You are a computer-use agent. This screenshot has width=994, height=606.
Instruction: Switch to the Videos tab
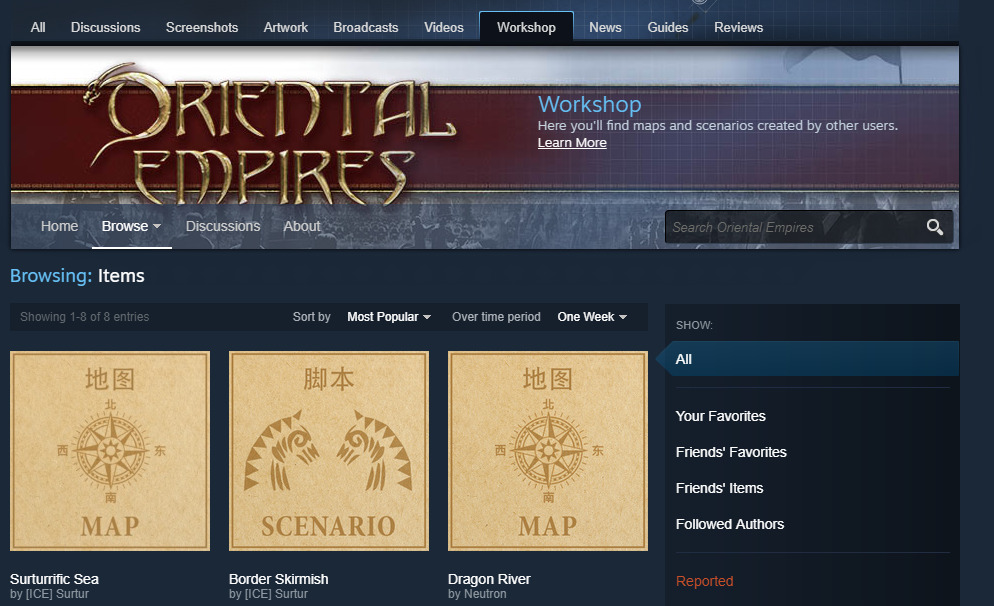point(444,27)
